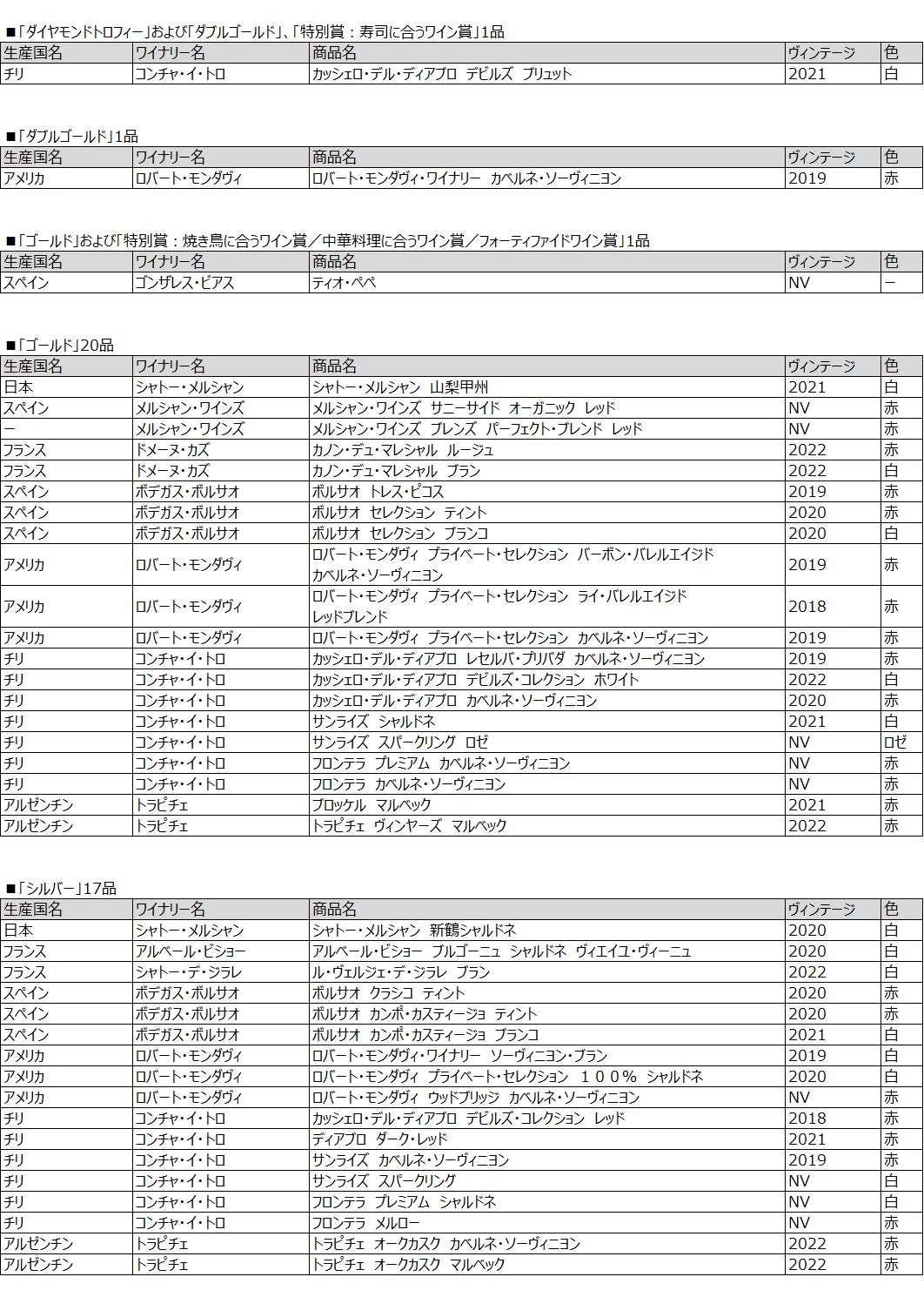Select the 'ブロッケル マルベック' cell
This screenshot has height=1297, width=924.
coord(546,805)
